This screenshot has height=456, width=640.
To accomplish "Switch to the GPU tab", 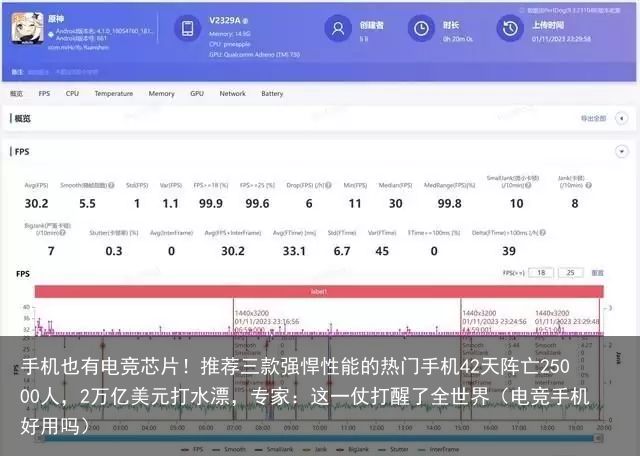I will point(197,93).
